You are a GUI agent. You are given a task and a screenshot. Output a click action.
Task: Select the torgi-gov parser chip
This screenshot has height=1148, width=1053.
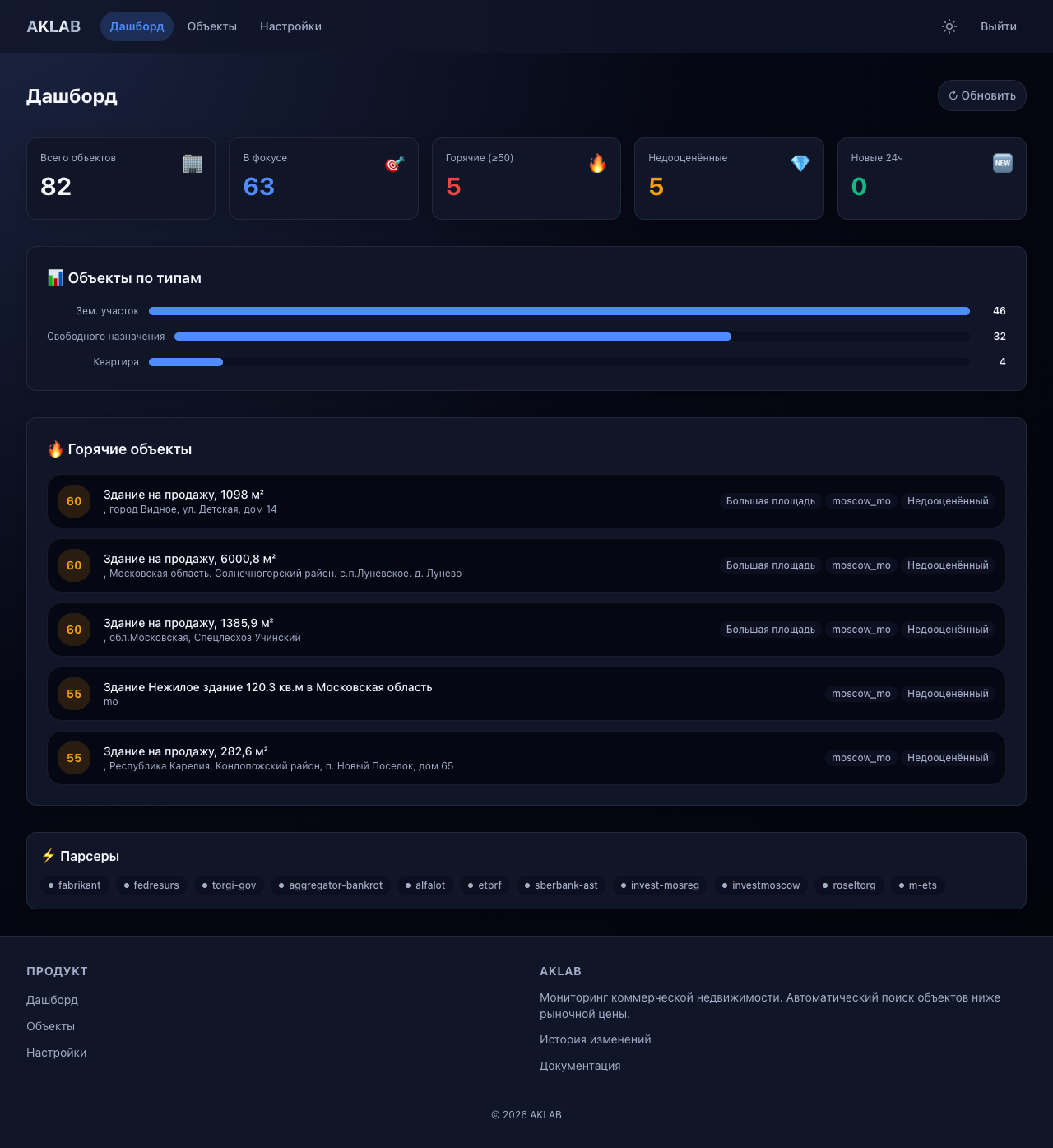click(229, 885)
